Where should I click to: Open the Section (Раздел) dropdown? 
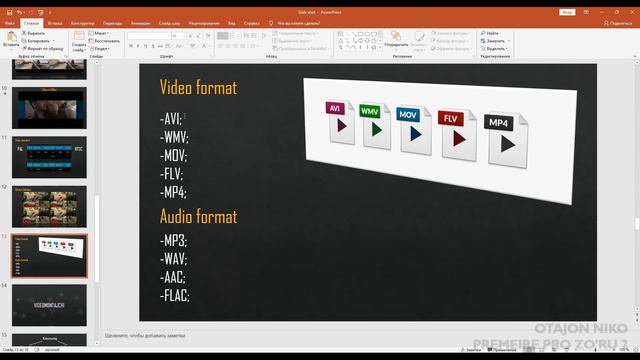[x=99, y=49]
